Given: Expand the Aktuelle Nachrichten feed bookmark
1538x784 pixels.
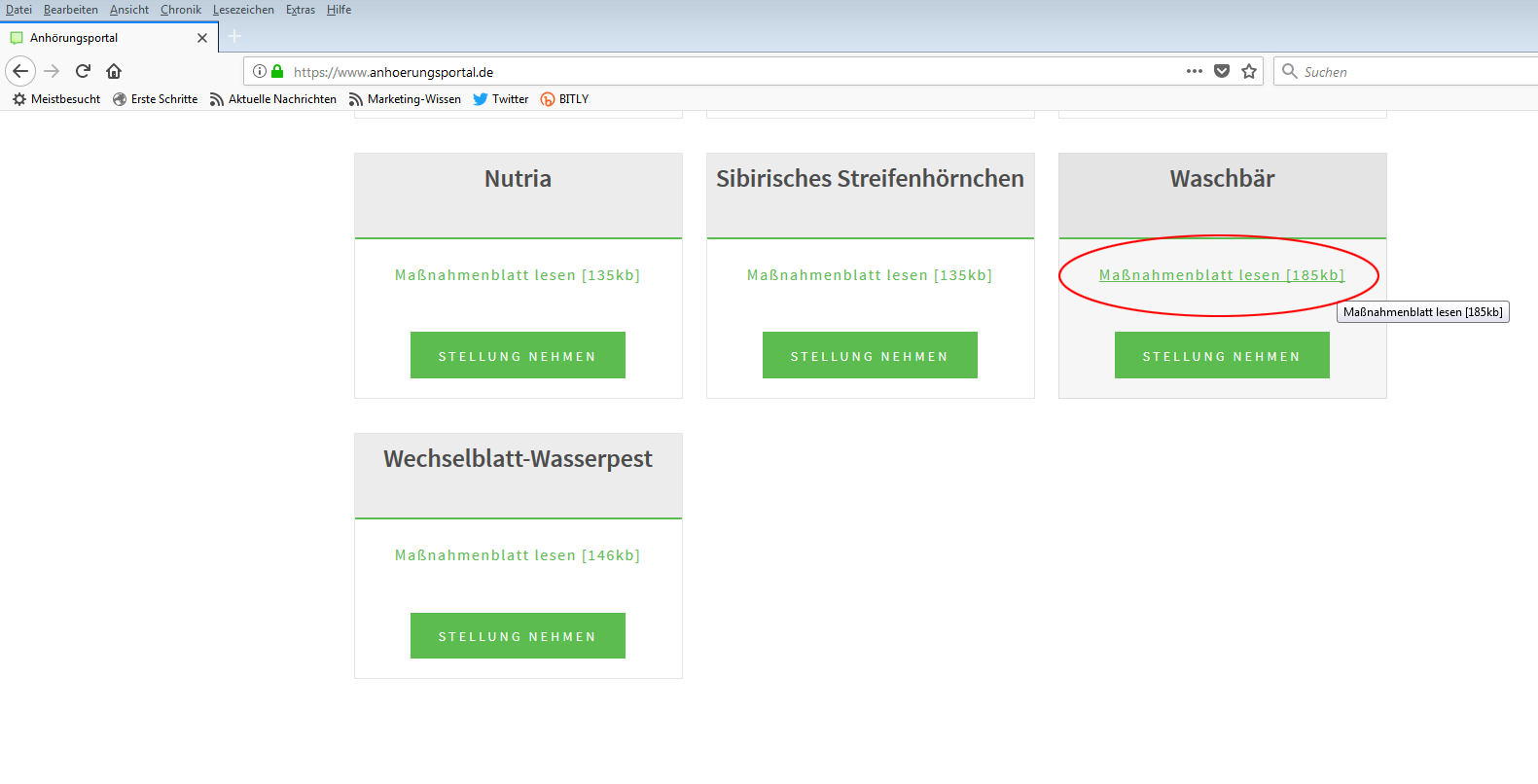Looking at the screenshot, I should (273, 99).
